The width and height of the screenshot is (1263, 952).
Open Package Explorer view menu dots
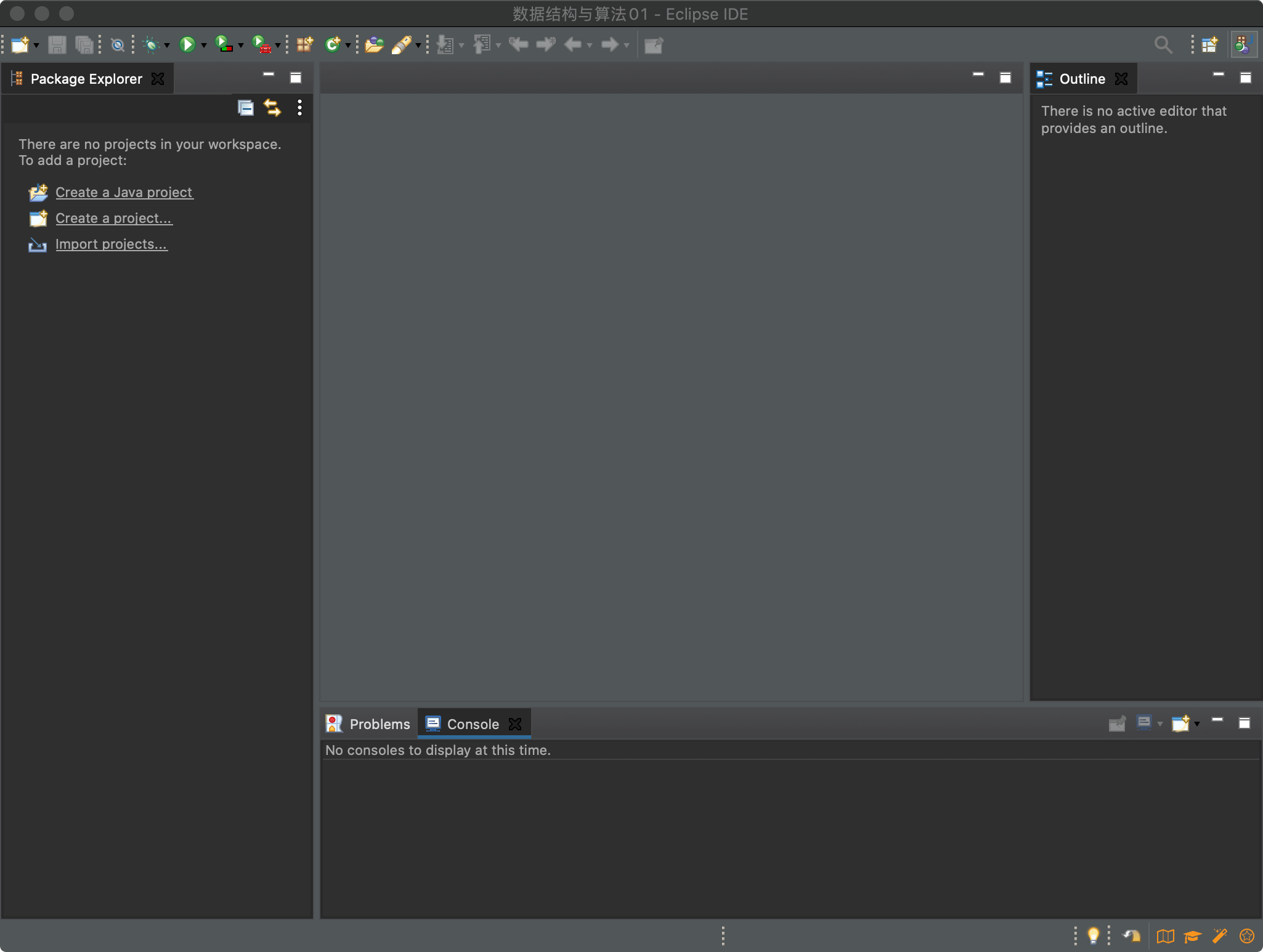coord(299,108)
